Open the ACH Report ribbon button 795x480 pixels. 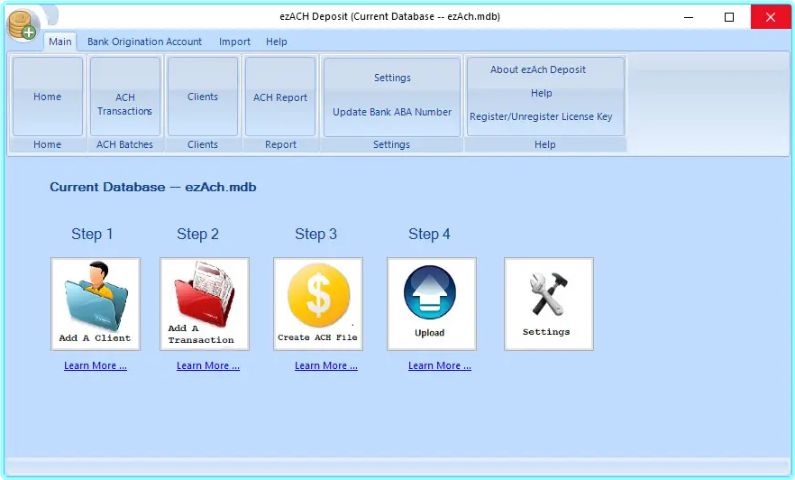280,96
